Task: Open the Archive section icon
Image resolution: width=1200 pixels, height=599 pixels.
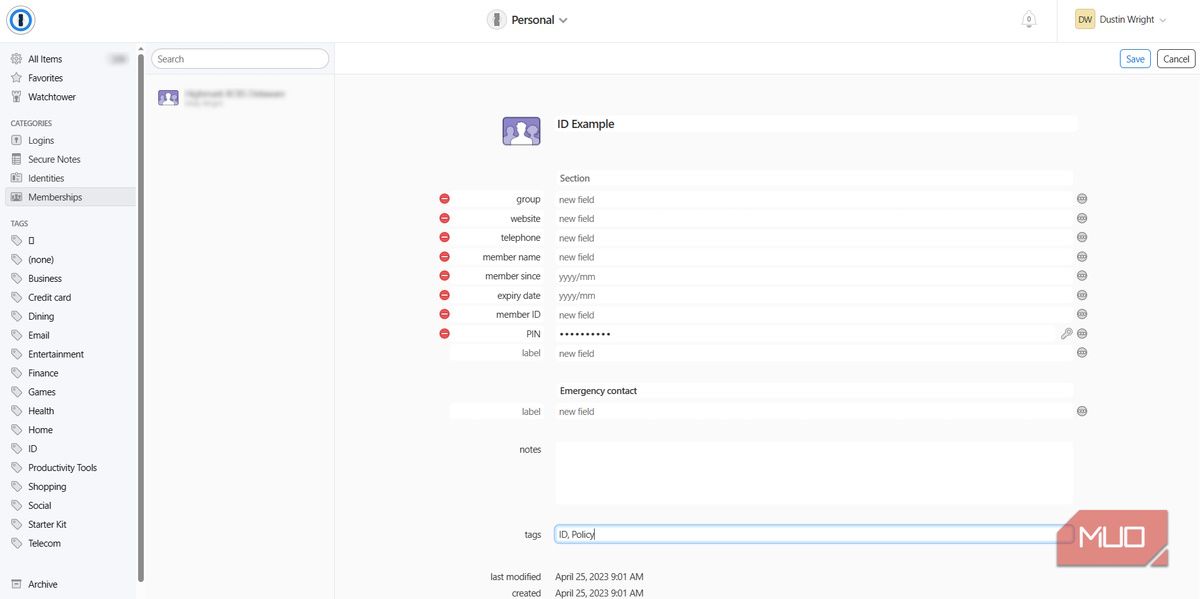Action: pos(17,583)
